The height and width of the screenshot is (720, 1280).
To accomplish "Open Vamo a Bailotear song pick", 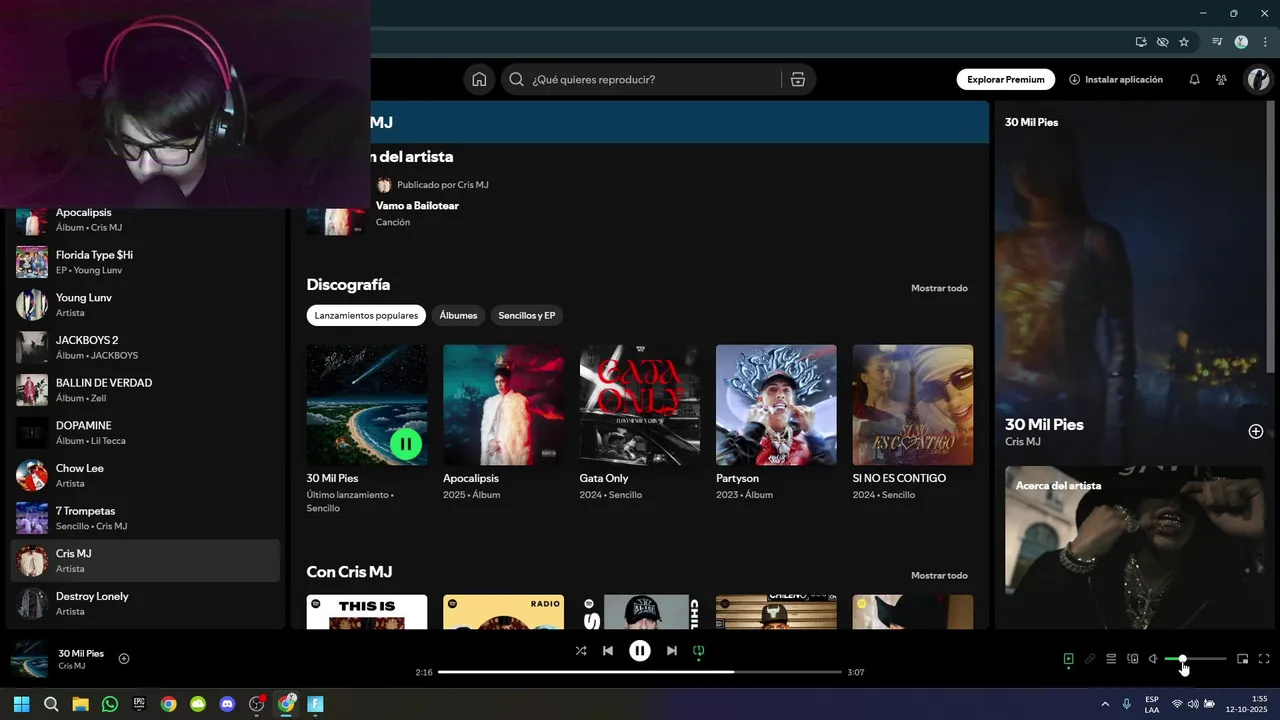I will click(x=417, y=206).
